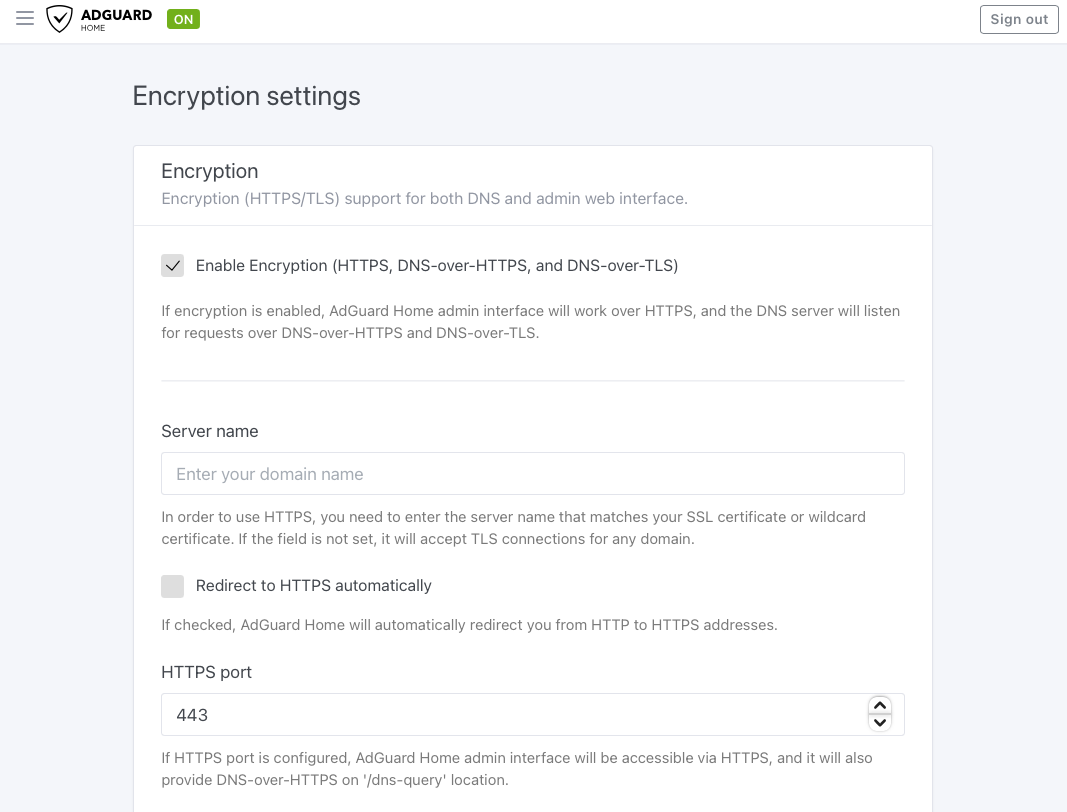The width and height of the screenshot is (1067, 812).
Task: Open the hamburger navigation menu
Action: 25,19
